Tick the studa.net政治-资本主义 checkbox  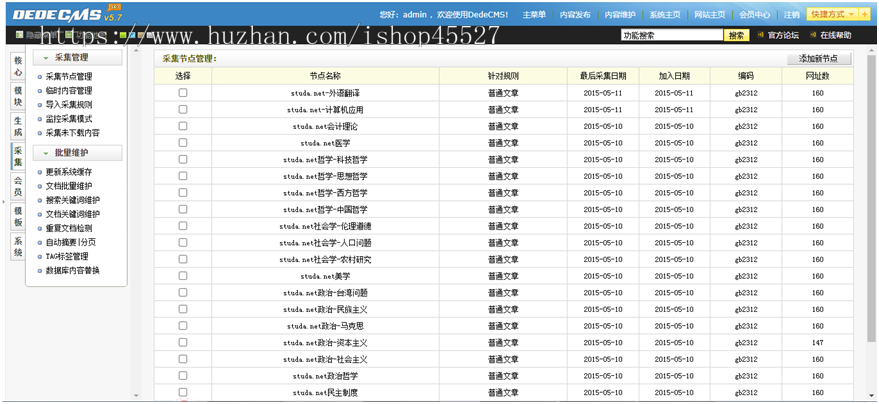[x=183, y=342]
